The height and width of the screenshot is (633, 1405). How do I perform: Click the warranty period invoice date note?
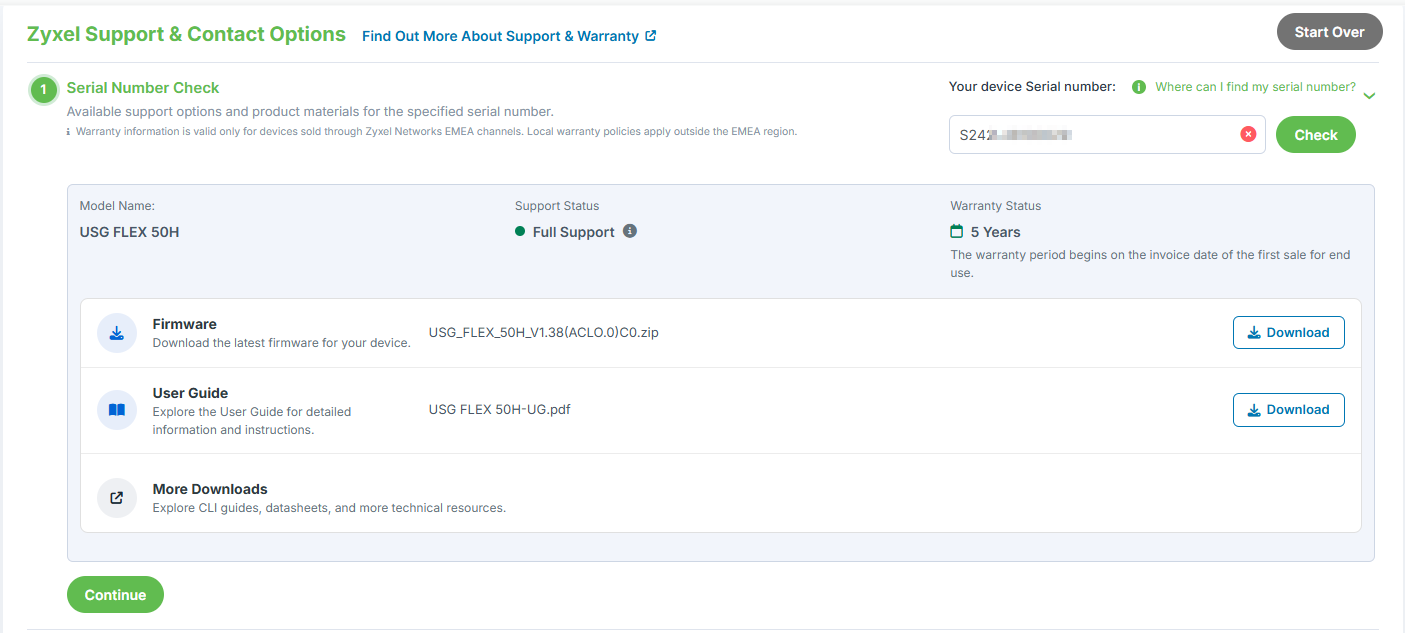1150,264
